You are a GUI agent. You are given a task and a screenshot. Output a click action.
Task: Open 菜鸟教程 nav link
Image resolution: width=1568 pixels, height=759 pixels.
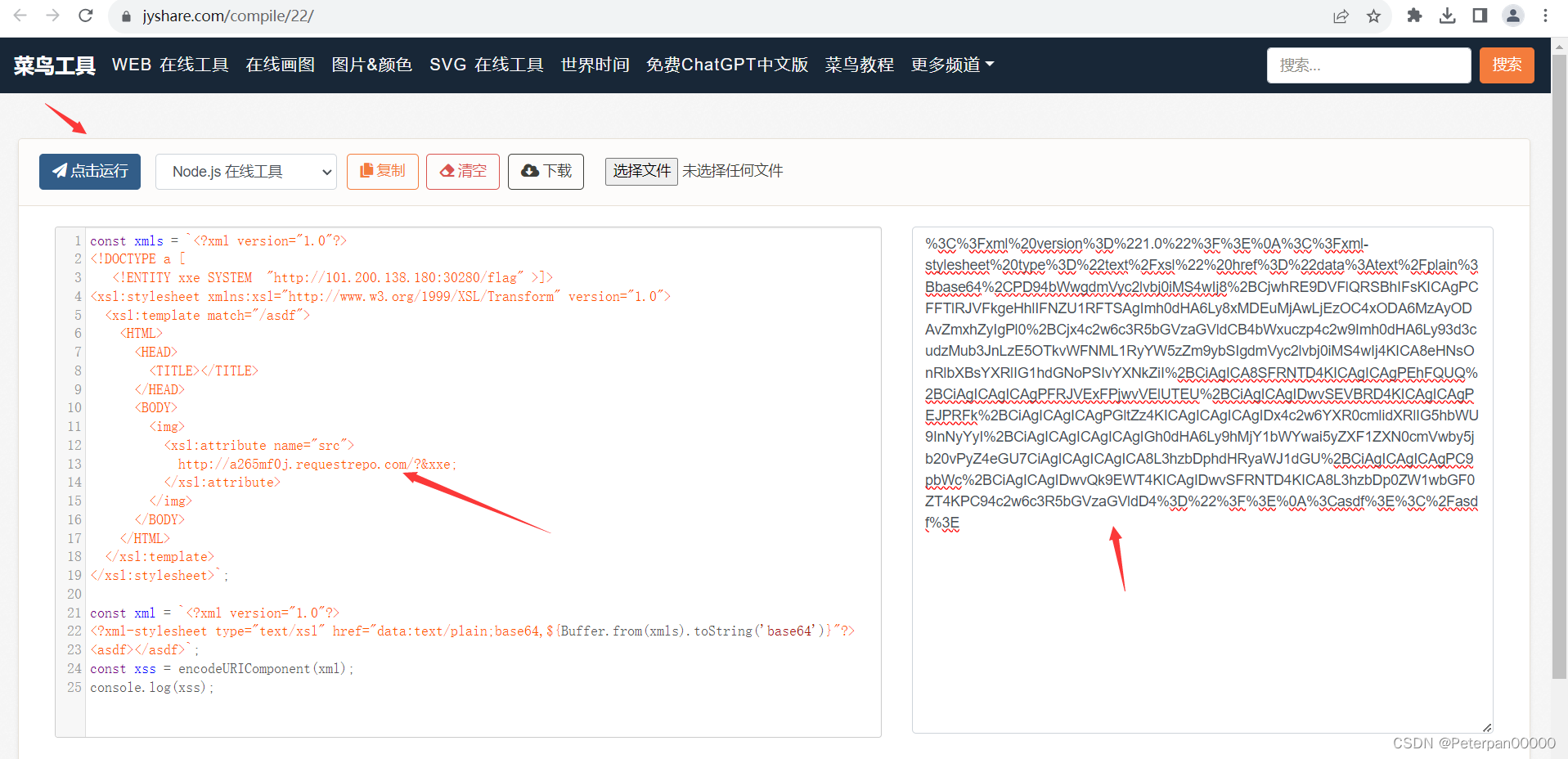click(x=859, y=65)
